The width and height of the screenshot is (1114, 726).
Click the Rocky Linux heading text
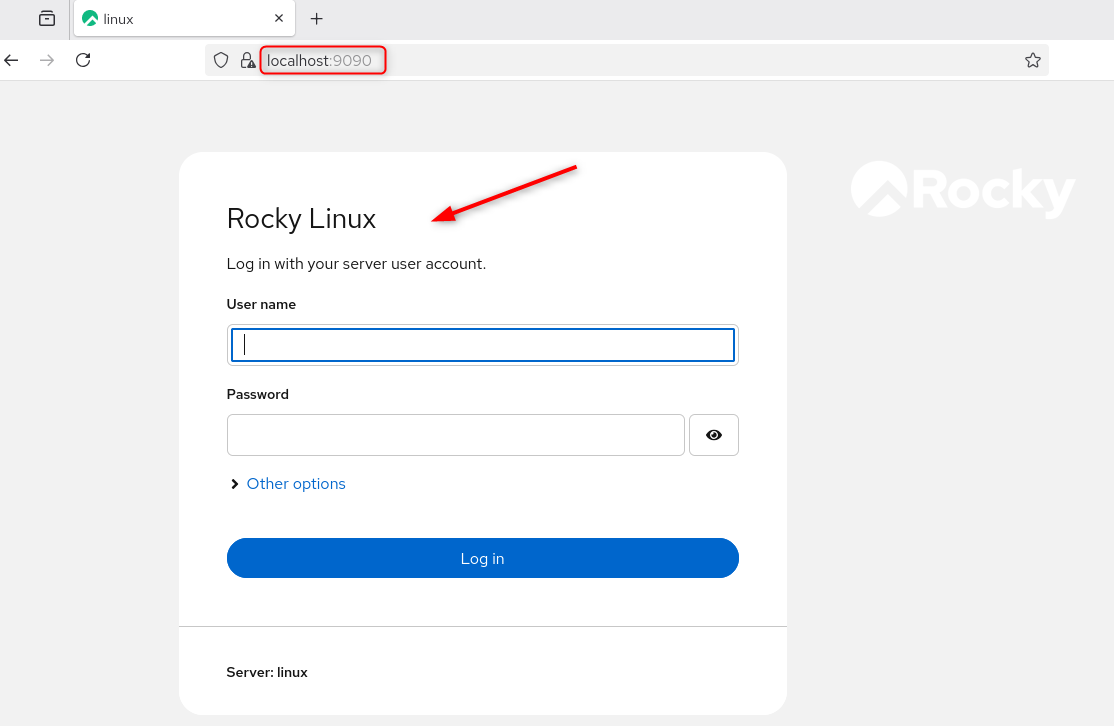(x=301, y=219)
